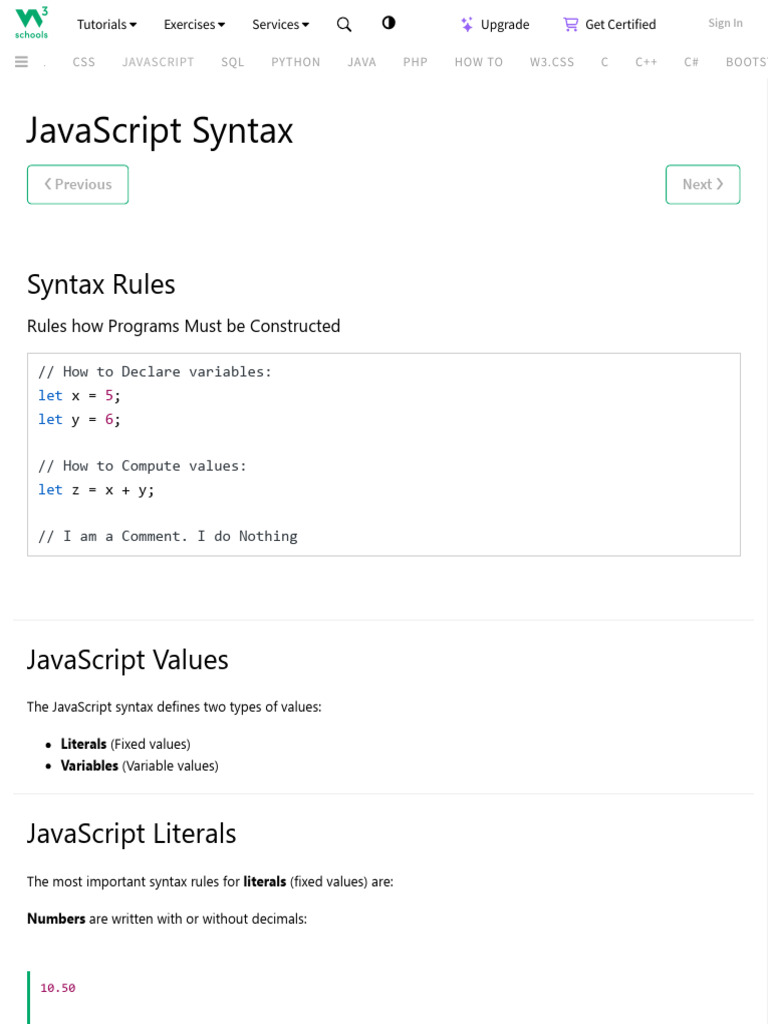This screenshot has height=1024, width=768.
Task: Open the HOW TO section
Action: (479, 62)
